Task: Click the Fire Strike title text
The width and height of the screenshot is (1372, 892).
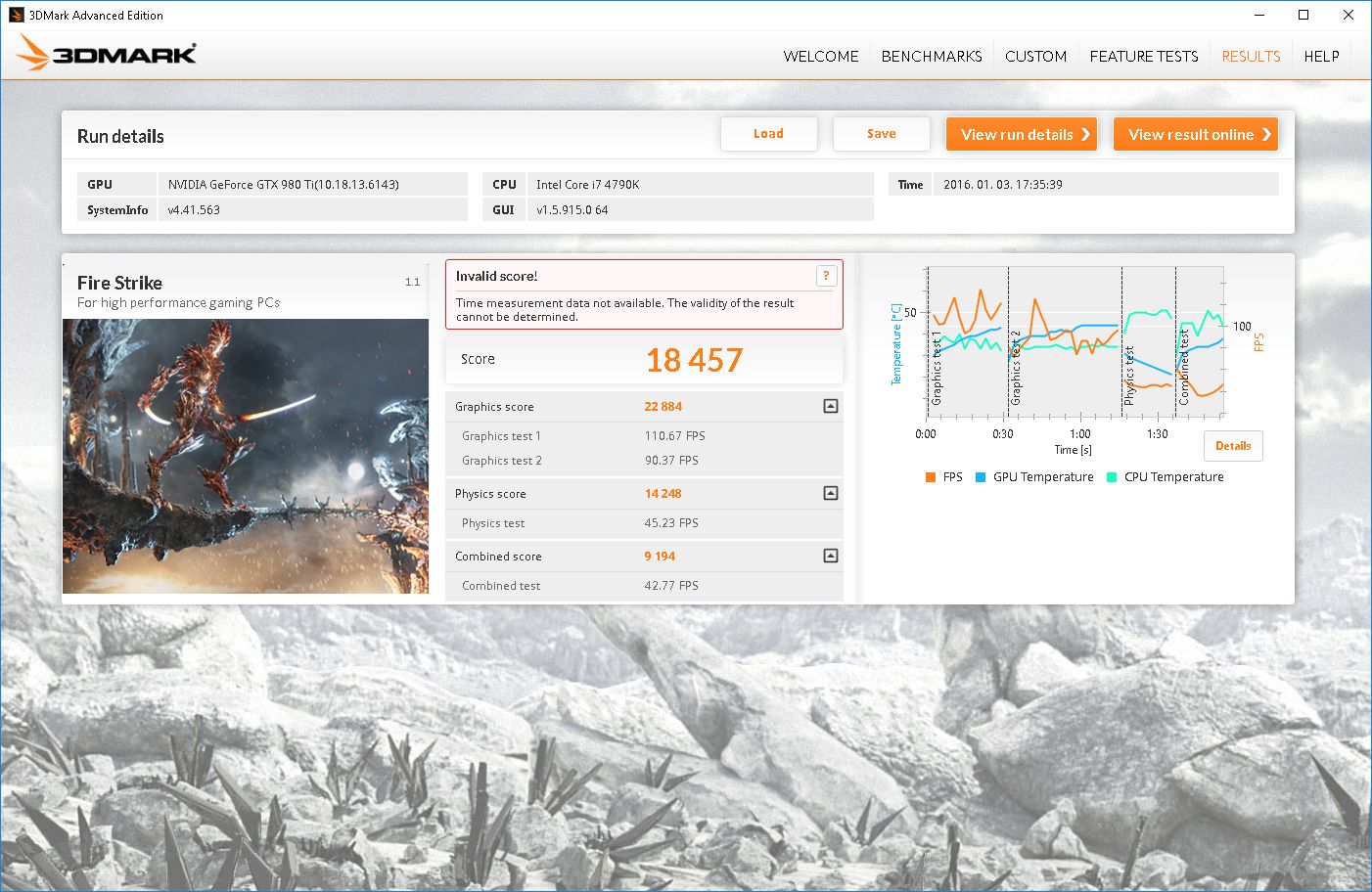Action: 119,283
